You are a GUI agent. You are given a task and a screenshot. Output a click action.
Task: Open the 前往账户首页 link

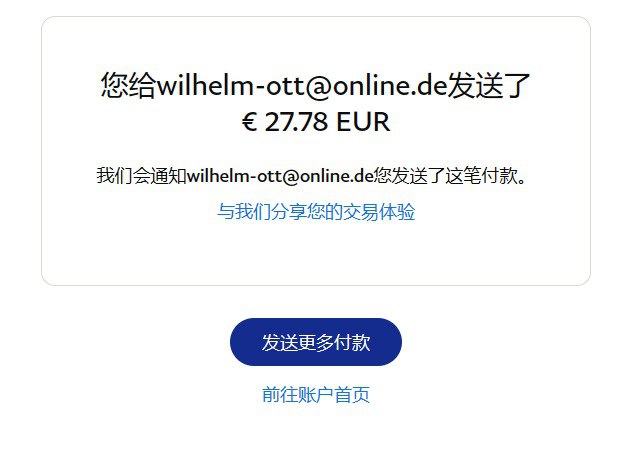316,395
